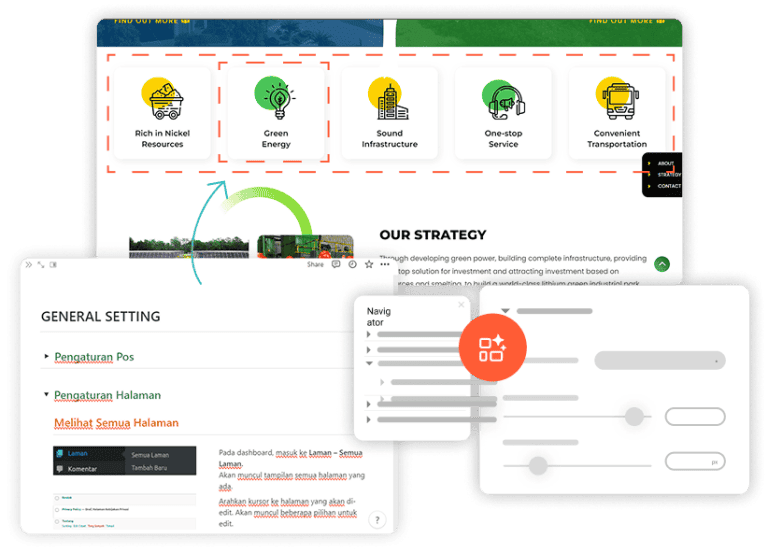Open the One-stop Service headset icon

[x=503, y=97]
